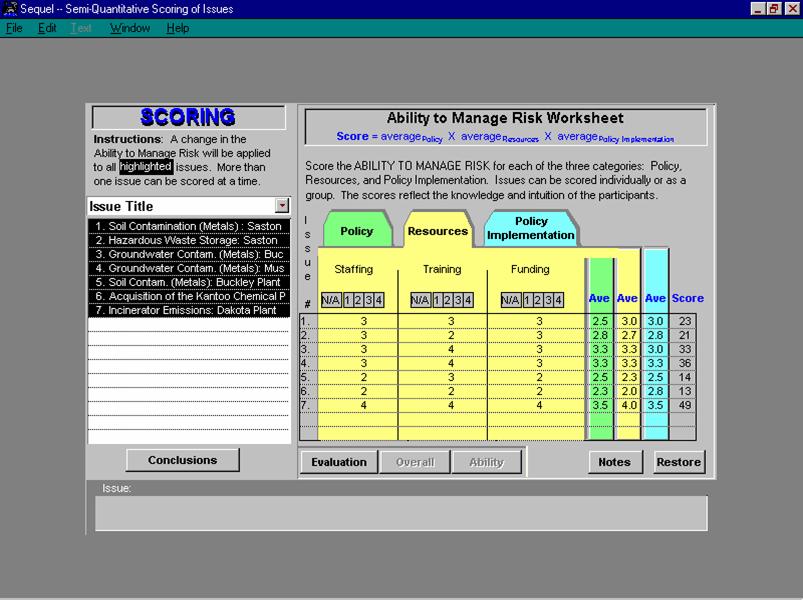803x600 pixels.
Task: Click Funding value 3 in row 4
Action: (x=539, y=363)
